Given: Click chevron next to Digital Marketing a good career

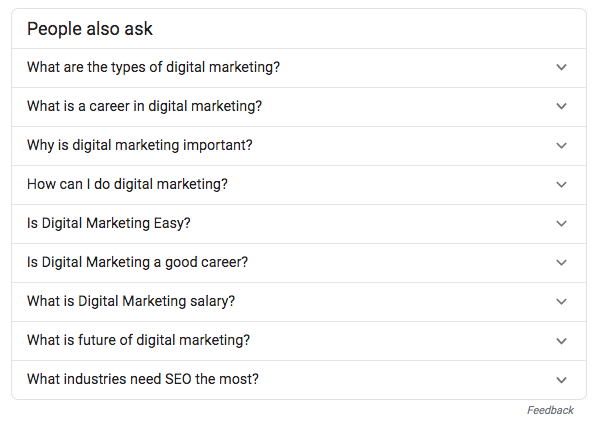Looking at the screenshot, I should (x=561, y=262).
